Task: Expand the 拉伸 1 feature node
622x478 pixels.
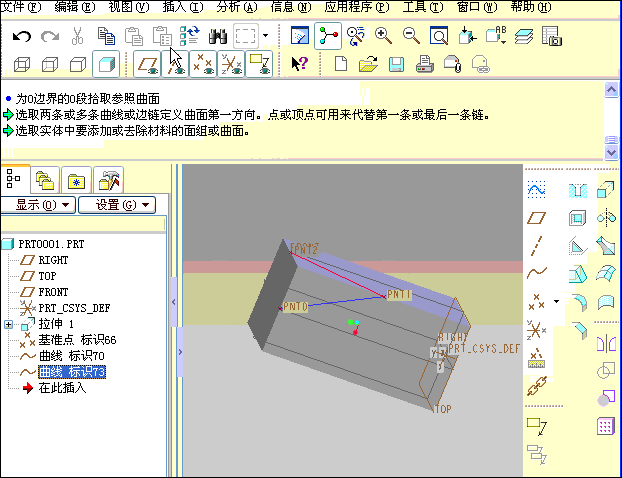Action: pos(8,324)
